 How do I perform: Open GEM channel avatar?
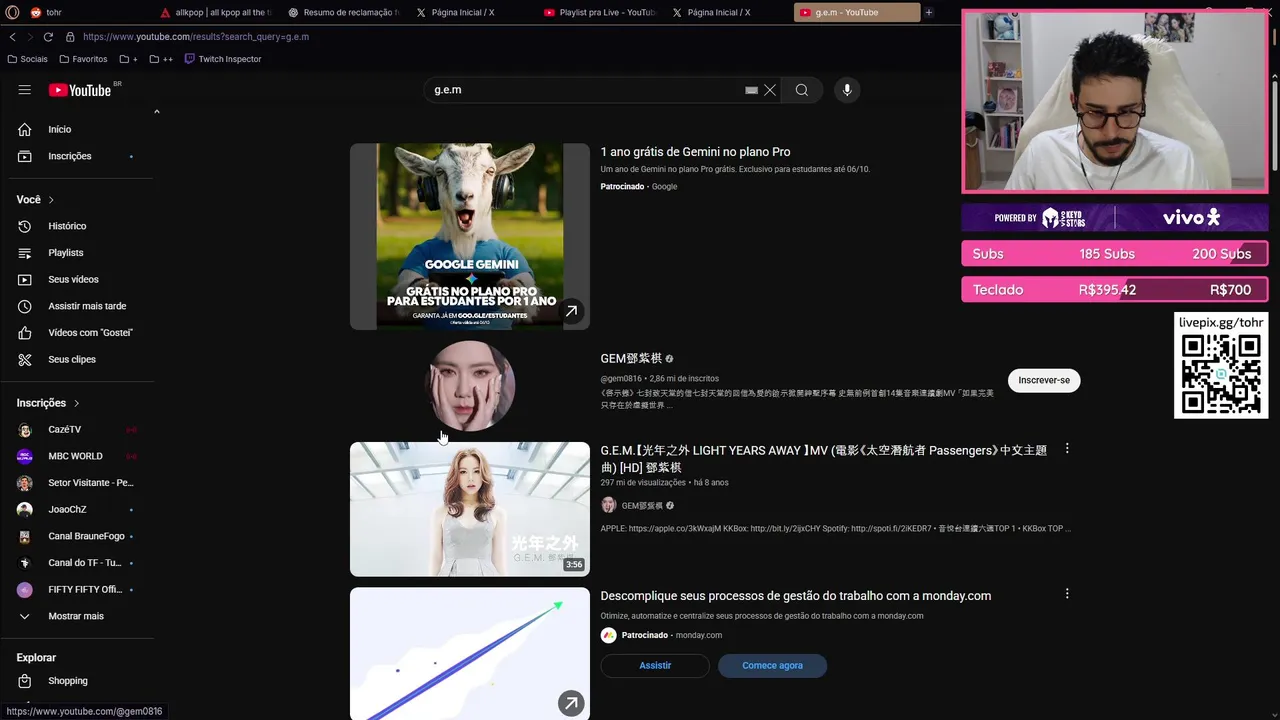coord(470,385)
